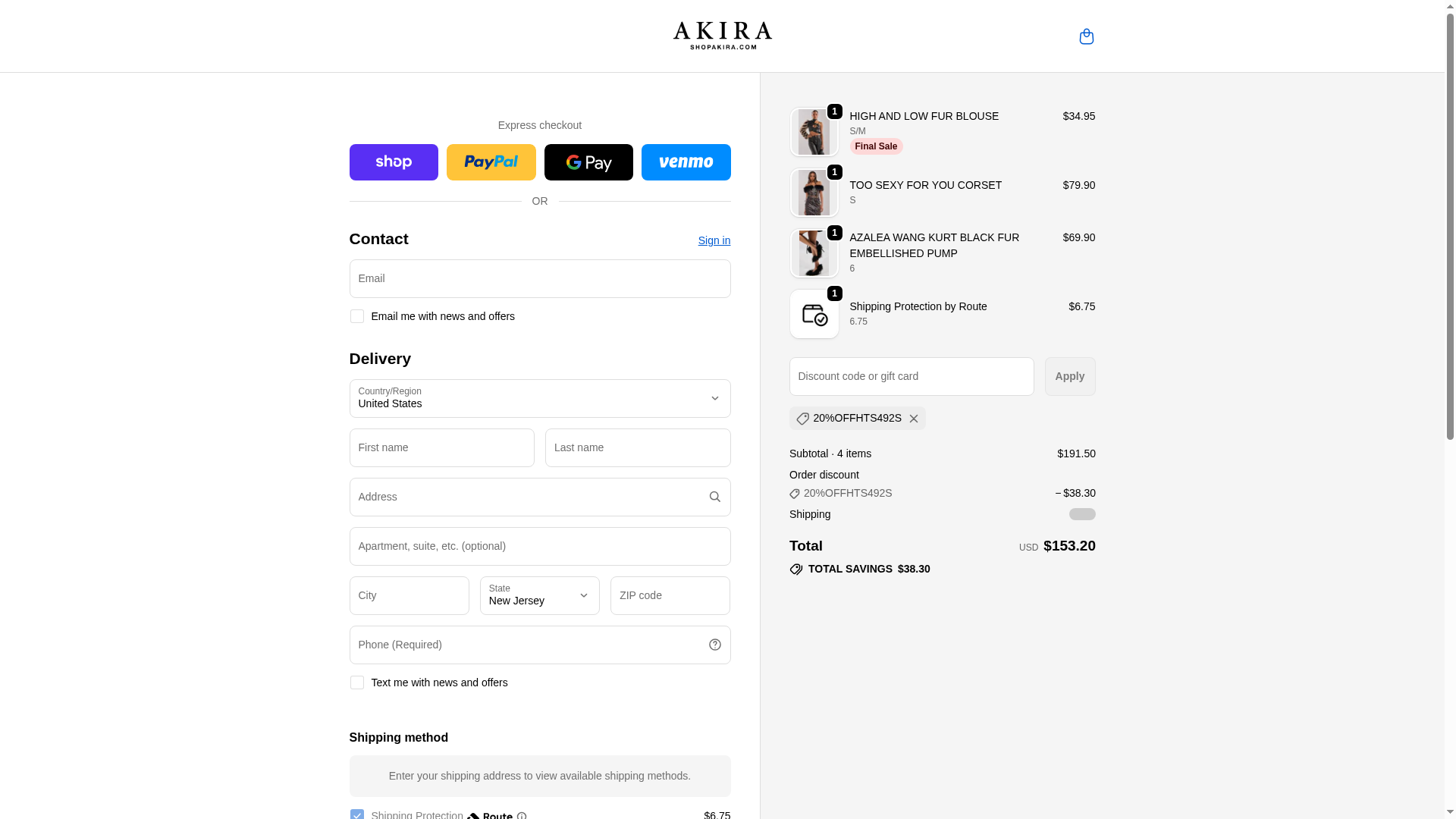Click the Route info icon
The width and height of the screenshot is (1456, 819).
point(522,816)
